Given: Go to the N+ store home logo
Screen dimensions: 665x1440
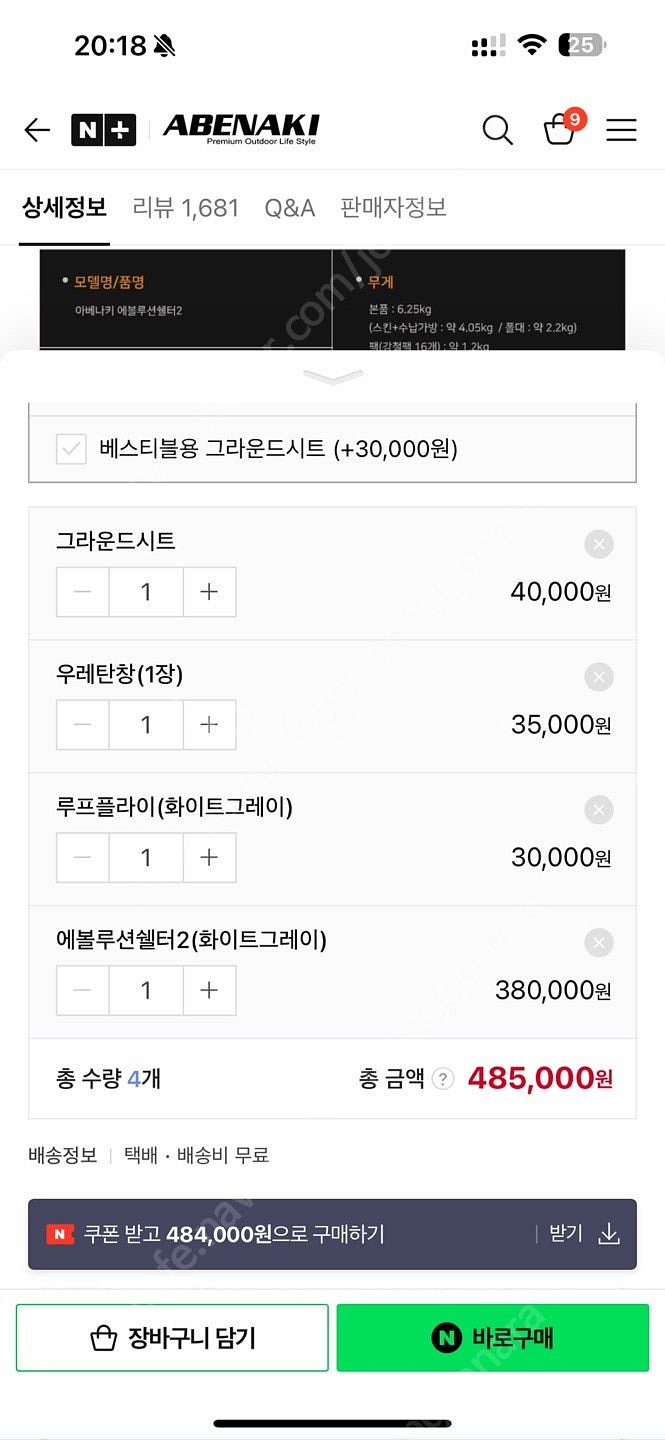Looking at the screenshot, I should point(103,130).
